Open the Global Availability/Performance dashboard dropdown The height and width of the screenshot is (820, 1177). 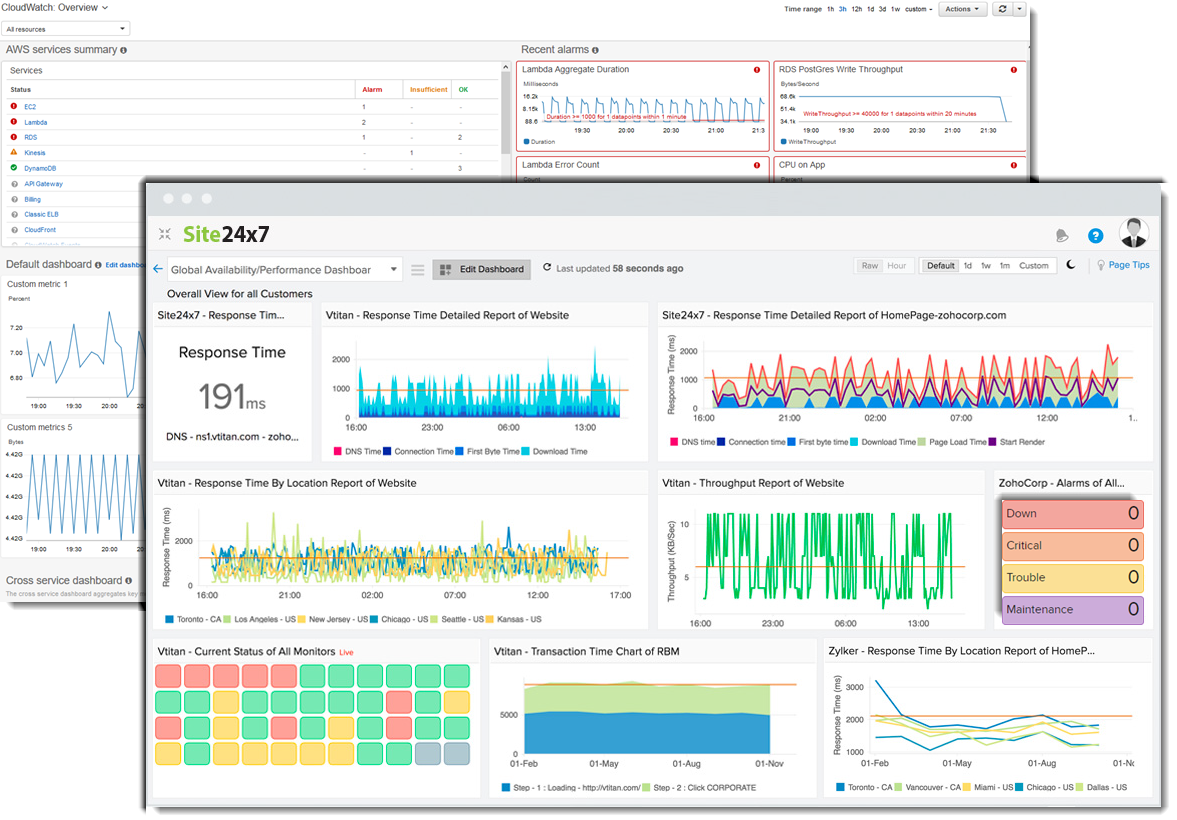pos(284,270)
